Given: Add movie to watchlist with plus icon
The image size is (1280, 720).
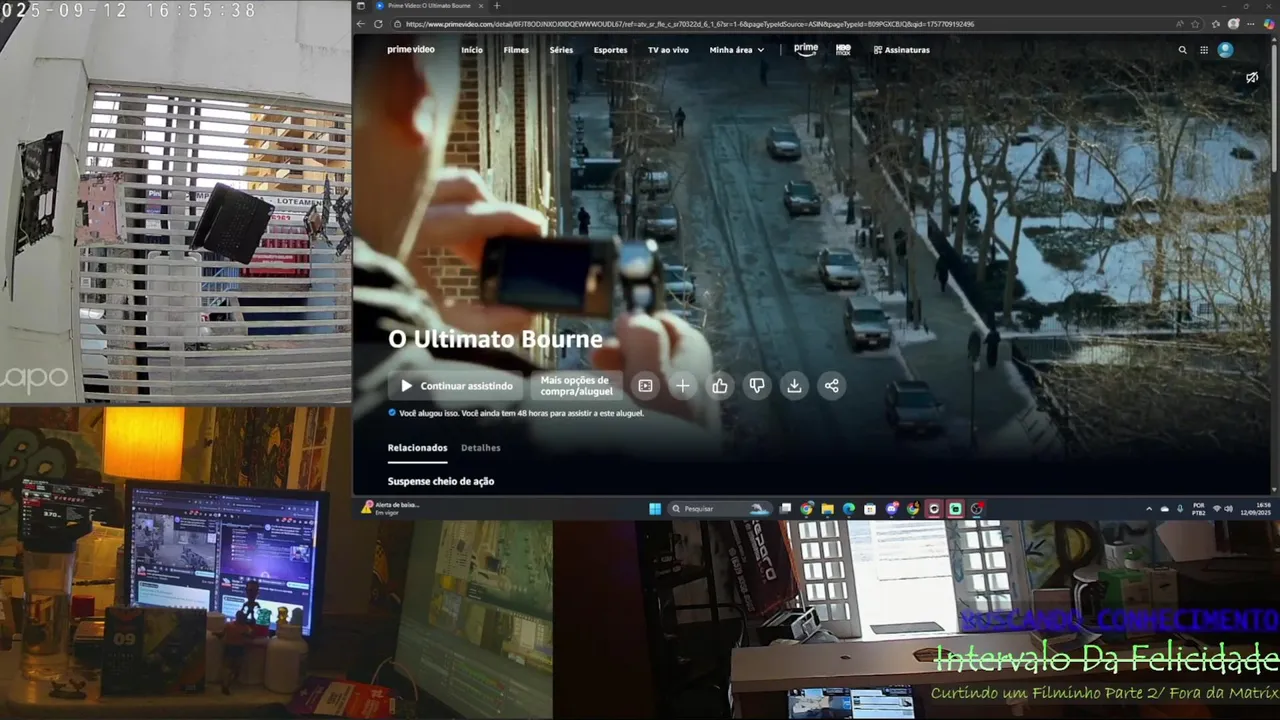Looking at the screenshot, I should [682, 386].
